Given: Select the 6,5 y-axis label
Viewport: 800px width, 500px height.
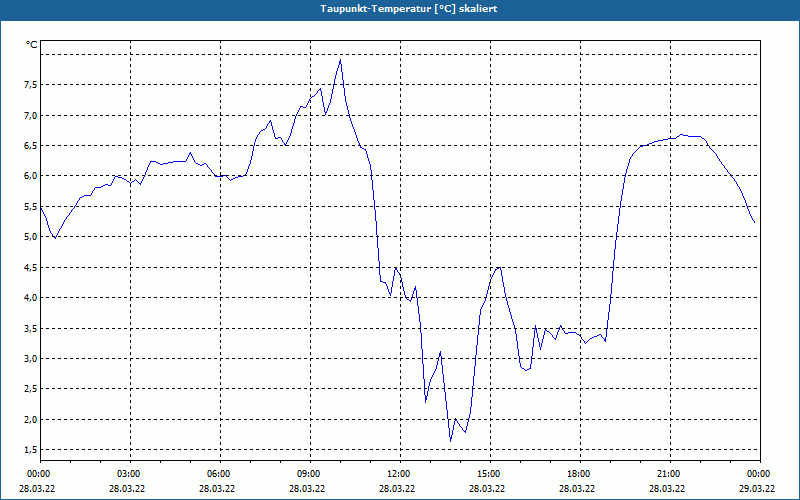Looking at the screenshot, I should coord(31,146).
